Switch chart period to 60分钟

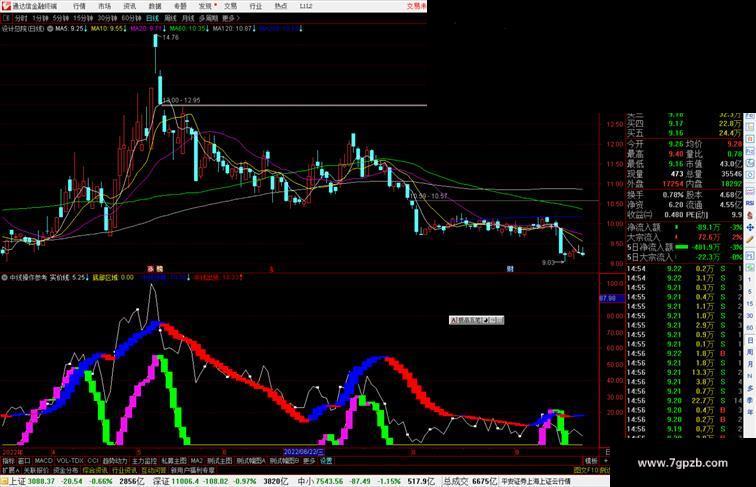click(x=131, y=18)
